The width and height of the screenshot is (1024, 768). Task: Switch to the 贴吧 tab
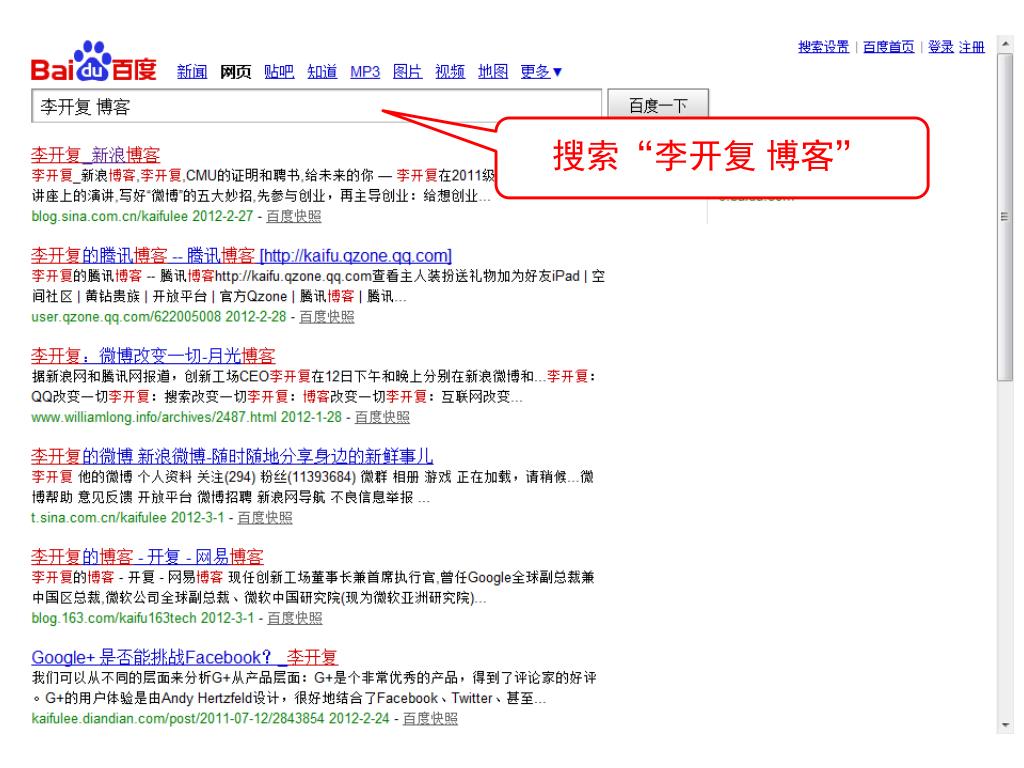click(x=279, y=72)
